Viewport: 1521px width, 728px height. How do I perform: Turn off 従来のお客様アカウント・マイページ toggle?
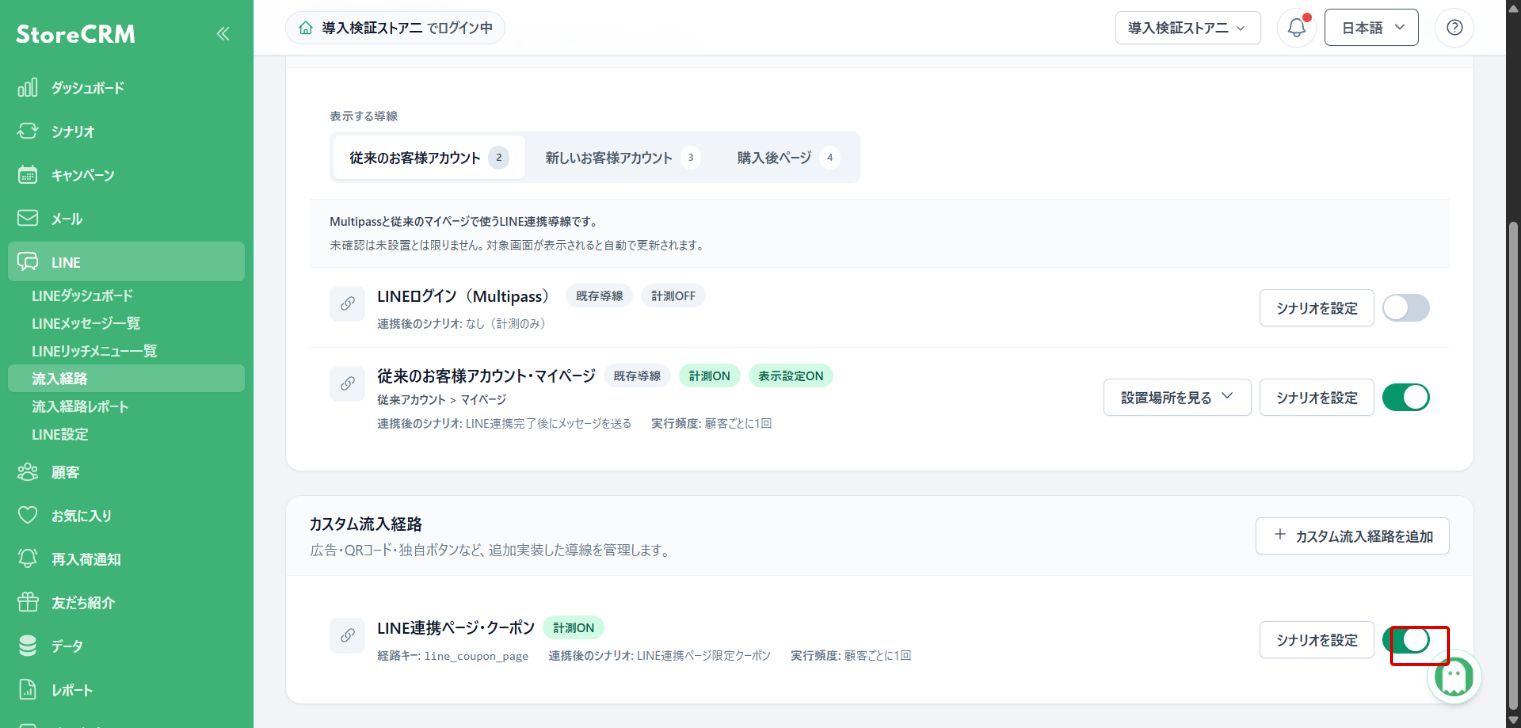coord(1406,397)
